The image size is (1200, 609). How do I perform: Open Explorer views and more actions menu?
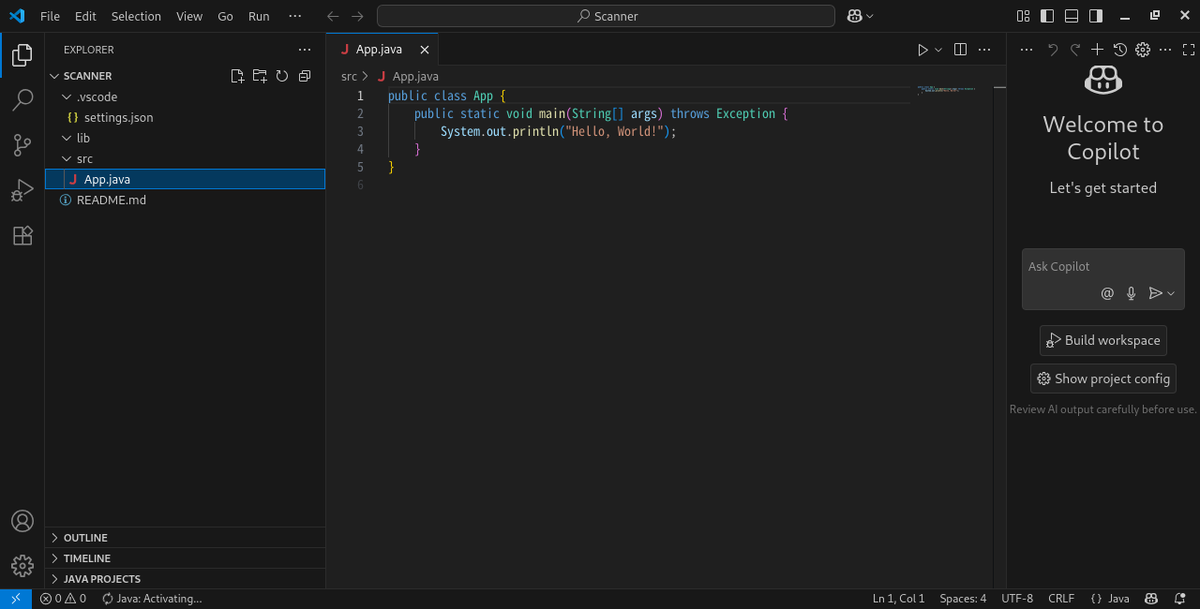(304, 49)
